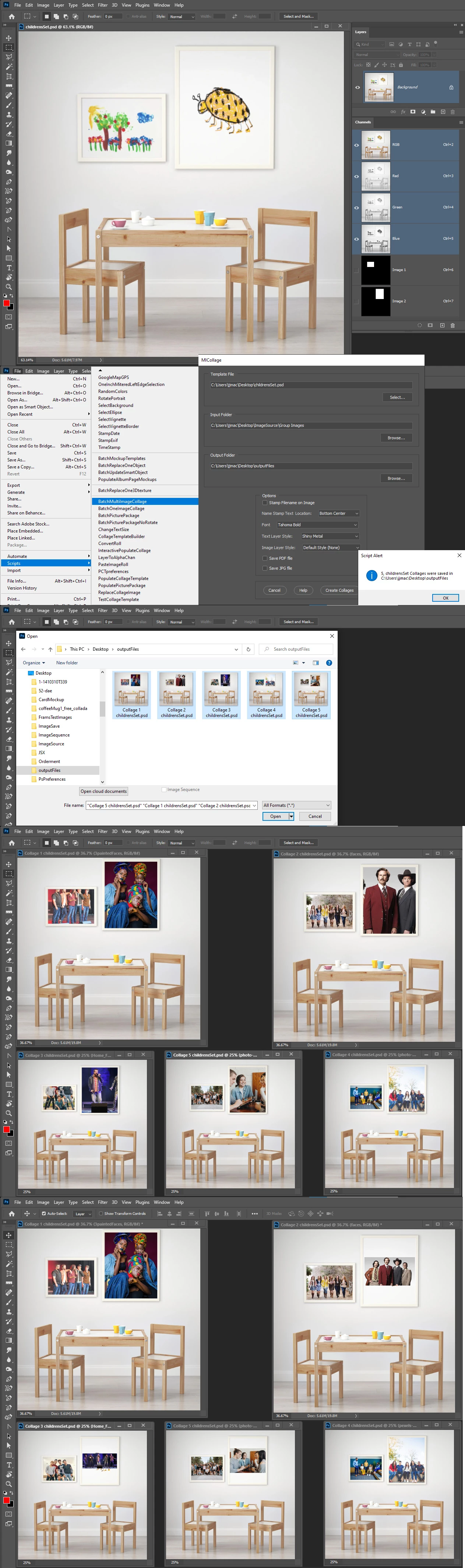465x1568 pixels.
Task: Open the Channels panel menu icon
Action: [461, 122]
